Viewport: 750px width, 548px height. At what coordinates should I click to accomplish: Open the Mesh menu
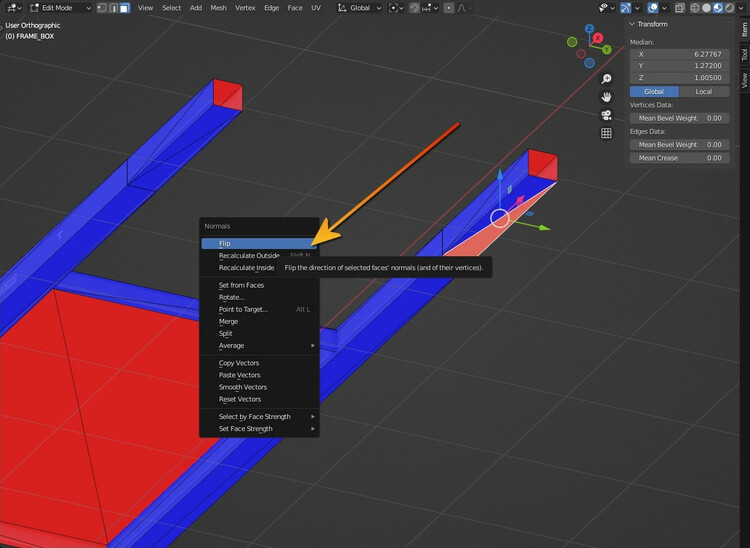[219, 8]
